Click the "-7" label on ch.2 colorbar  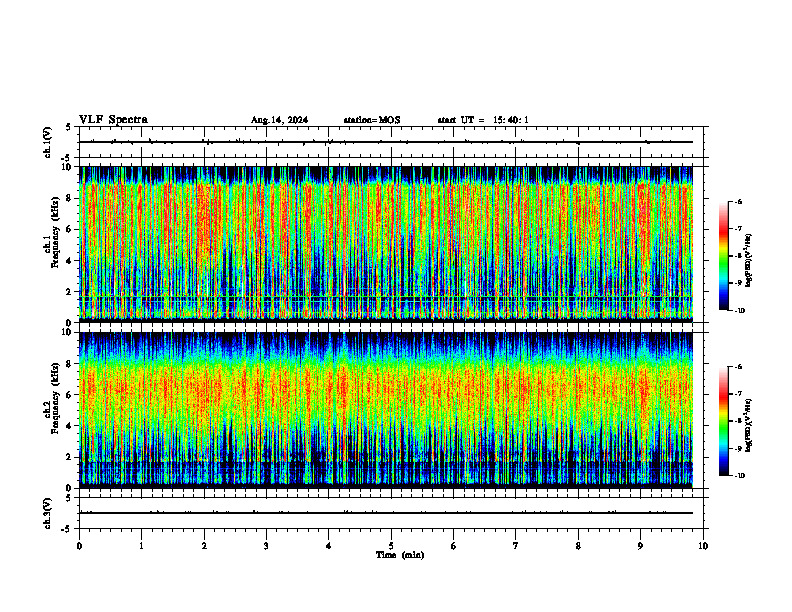(738, 394)
